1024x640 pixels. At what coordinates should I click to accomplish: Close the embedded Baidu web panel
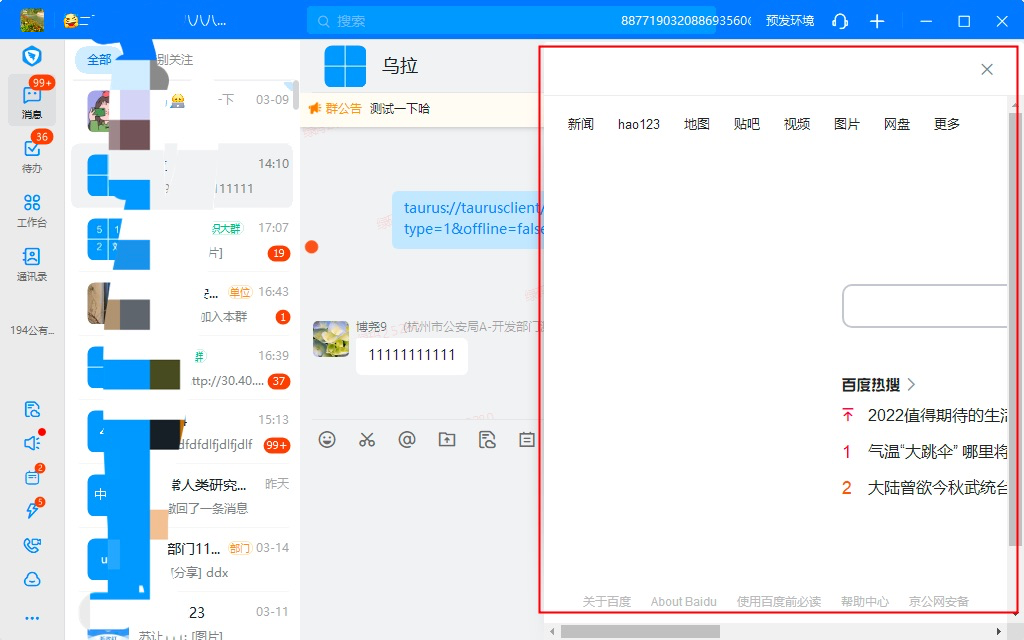[x=987, y=69]
